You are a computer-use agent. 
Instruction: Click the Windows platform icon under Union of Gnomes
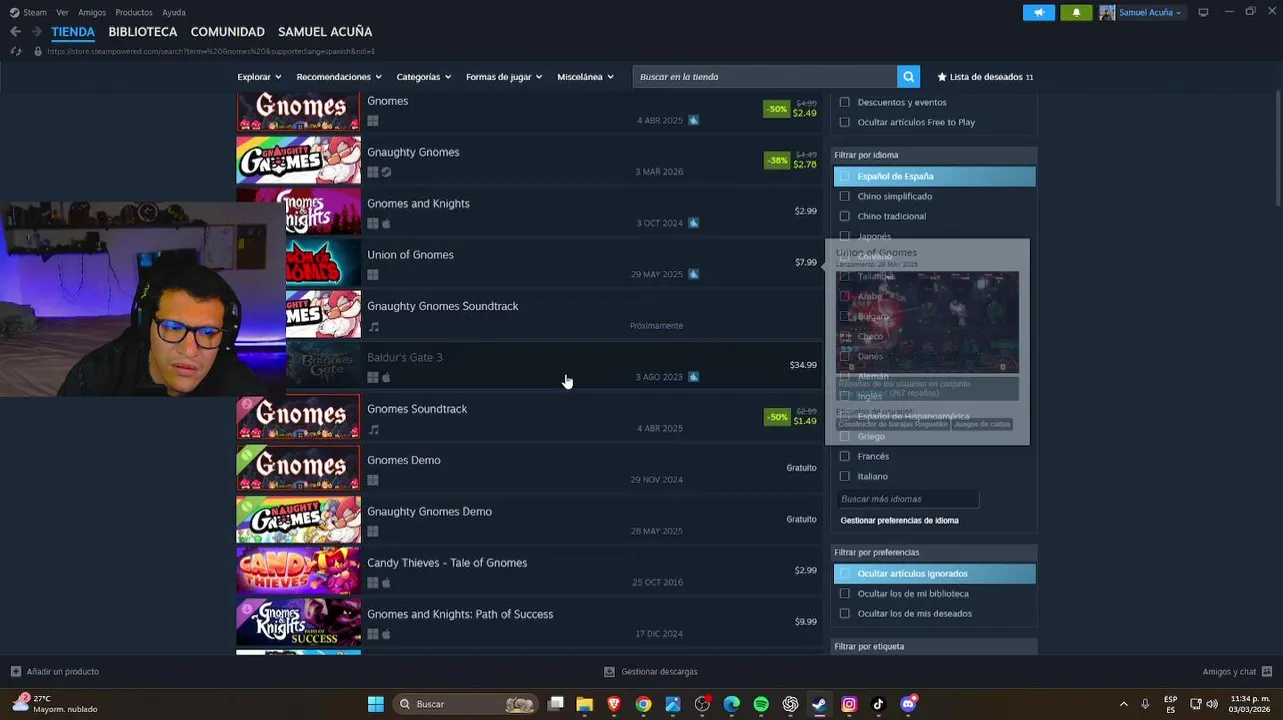373,275
